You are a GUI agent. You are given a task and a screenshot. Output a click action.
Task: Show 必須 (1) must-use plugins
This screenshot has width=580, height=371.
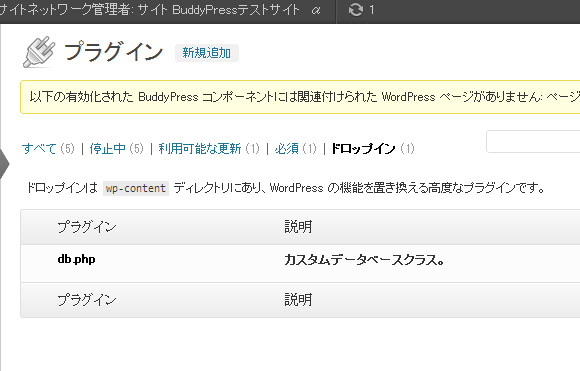[296, 149]
